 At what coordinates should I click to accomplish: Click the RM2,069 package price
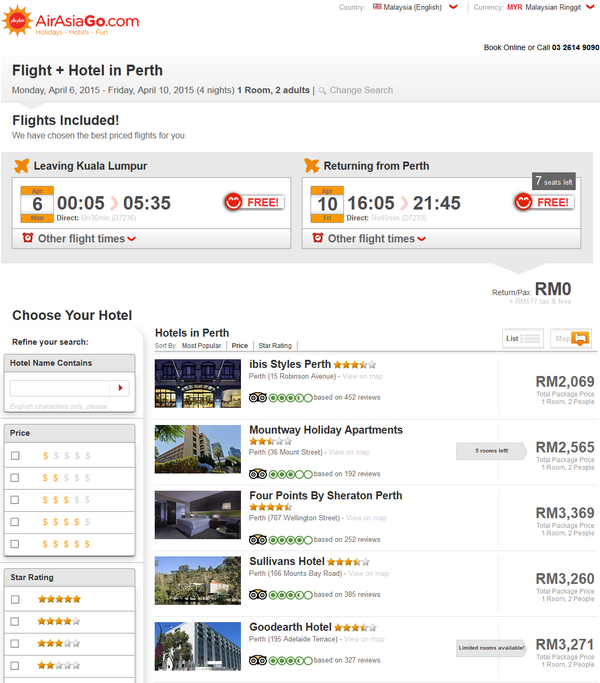pos(565,382)
